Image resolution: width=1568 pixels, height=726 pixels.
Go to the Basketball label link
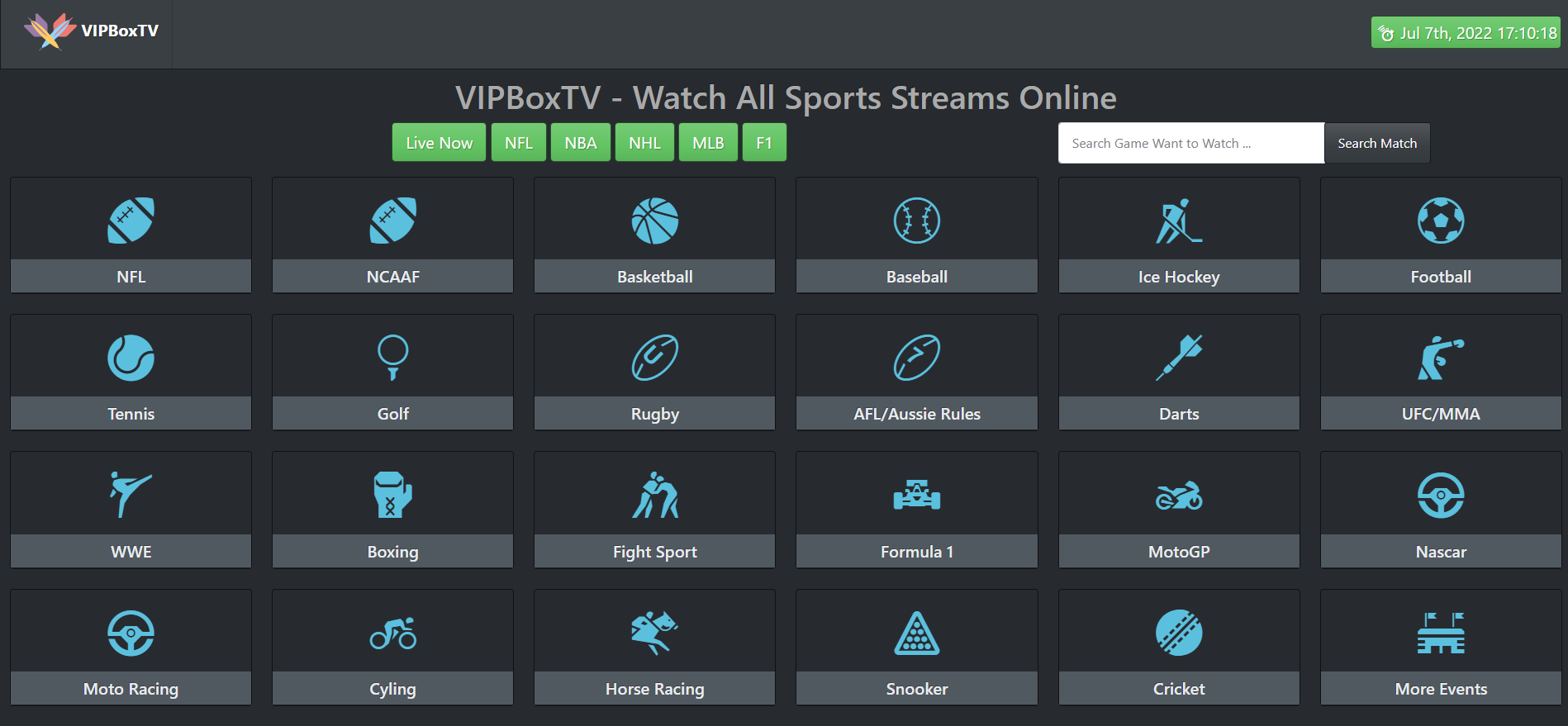click(x=654, y=277)
